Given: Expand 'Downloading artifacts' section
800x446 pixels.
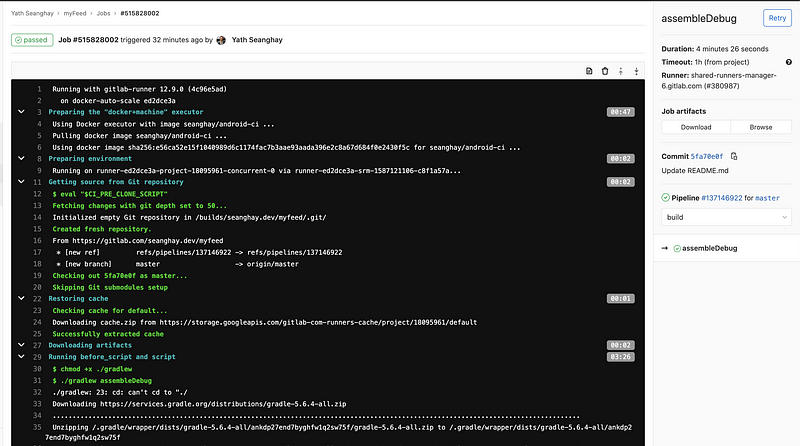Looking at the screenshot, I should [21, 344].
